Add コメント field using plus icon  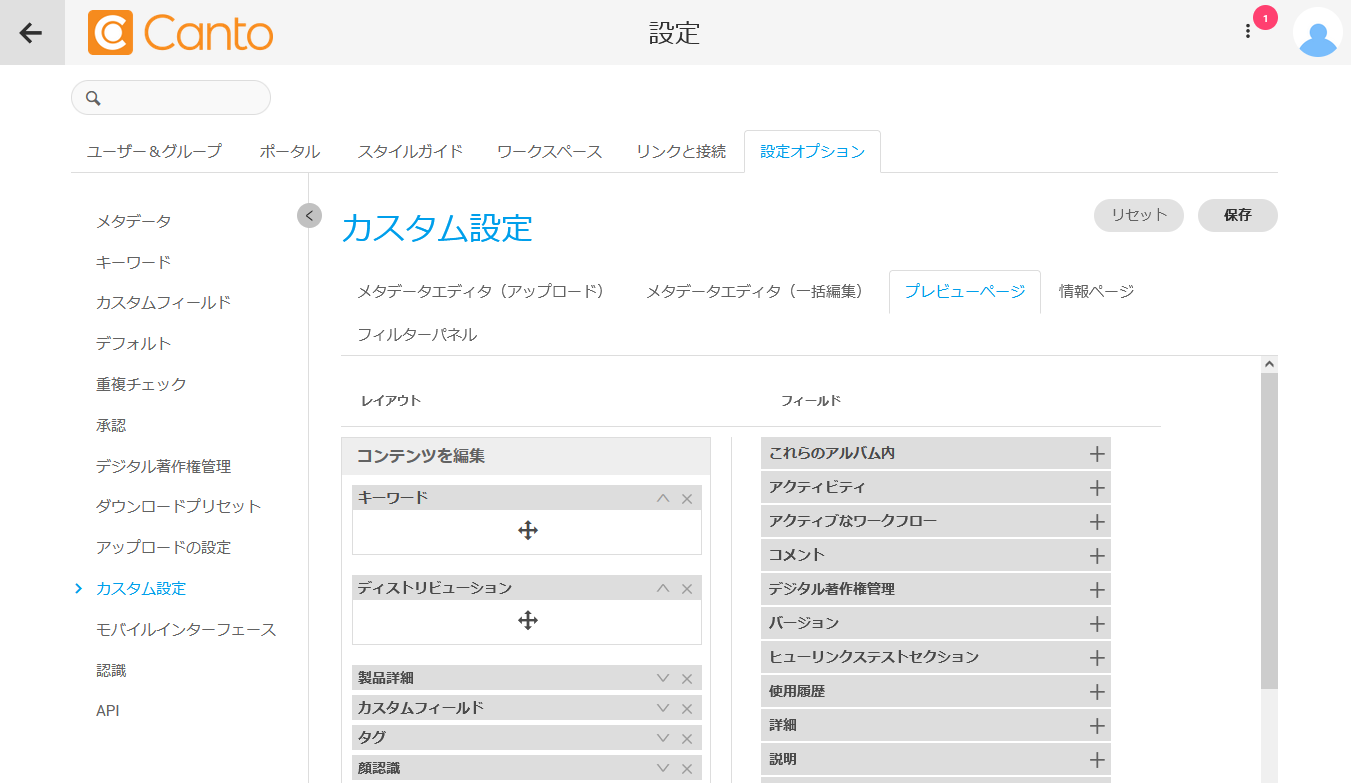point(1096,556)
